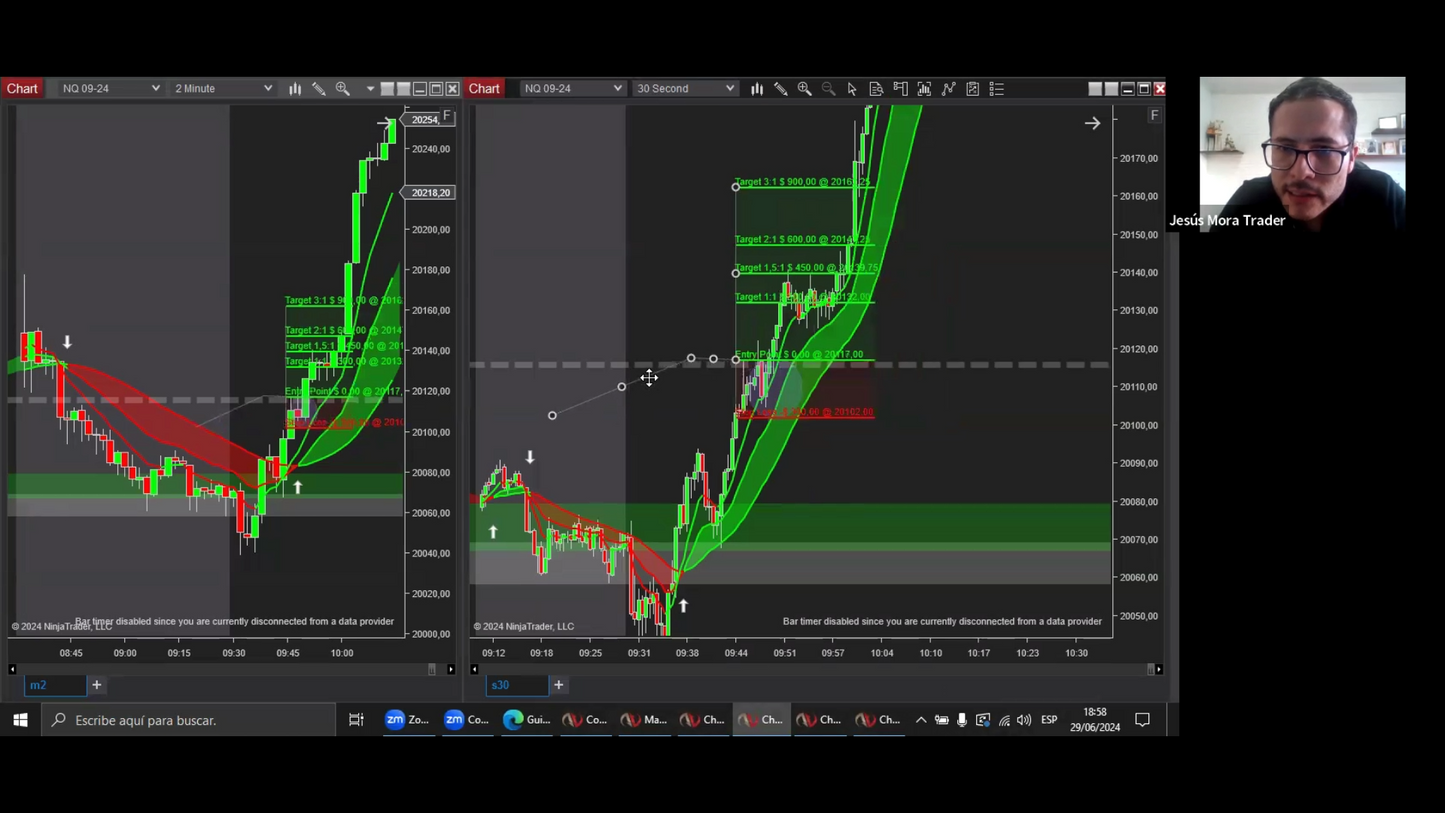Click zoom in magnifier in 30 Second chart
The width and height of the screenshot is (1445, 813).
coord(805,89)
